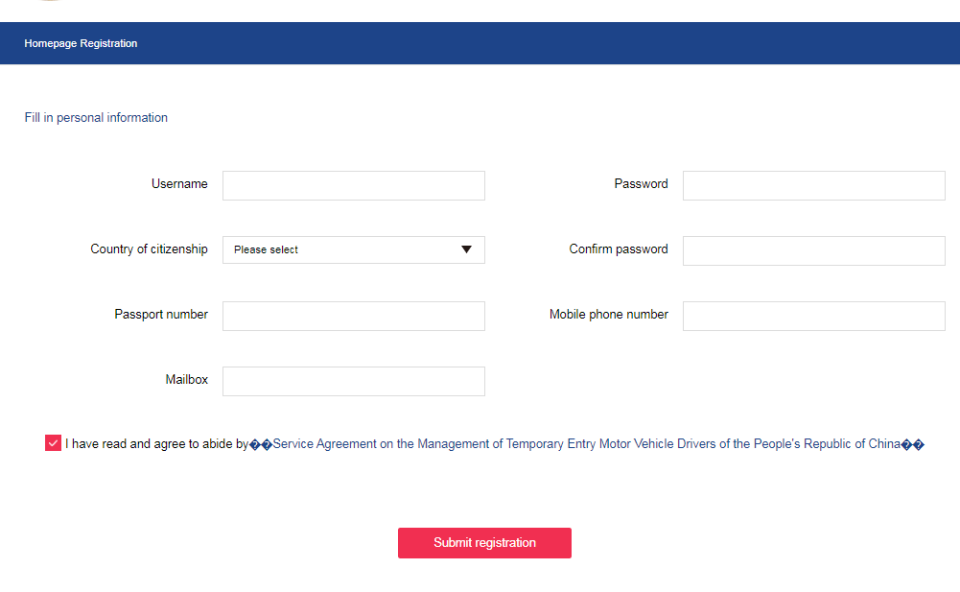Click the Country of citizenship label
The height and width of the screenshot is (592, 960).
pyautogui.click(x=149, y=249)
